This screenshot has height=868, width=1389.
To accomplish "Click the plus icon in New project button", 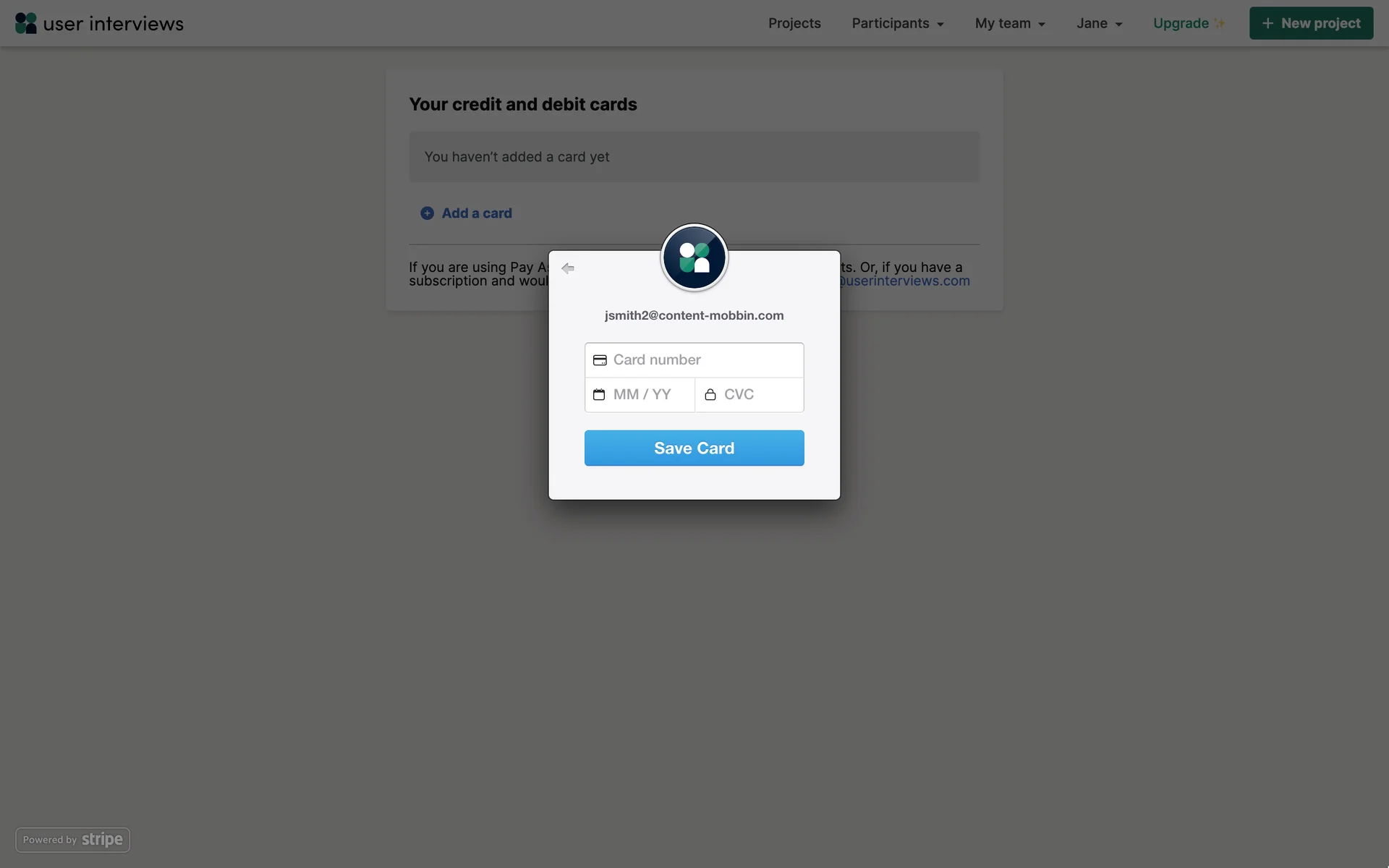I will pyautogui.click(x=1267, y=23).
